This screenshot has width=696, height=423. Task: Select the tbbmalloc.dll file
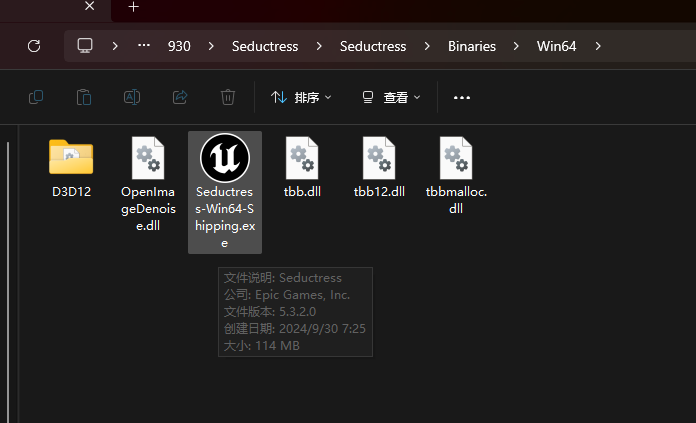coord(456,176)
